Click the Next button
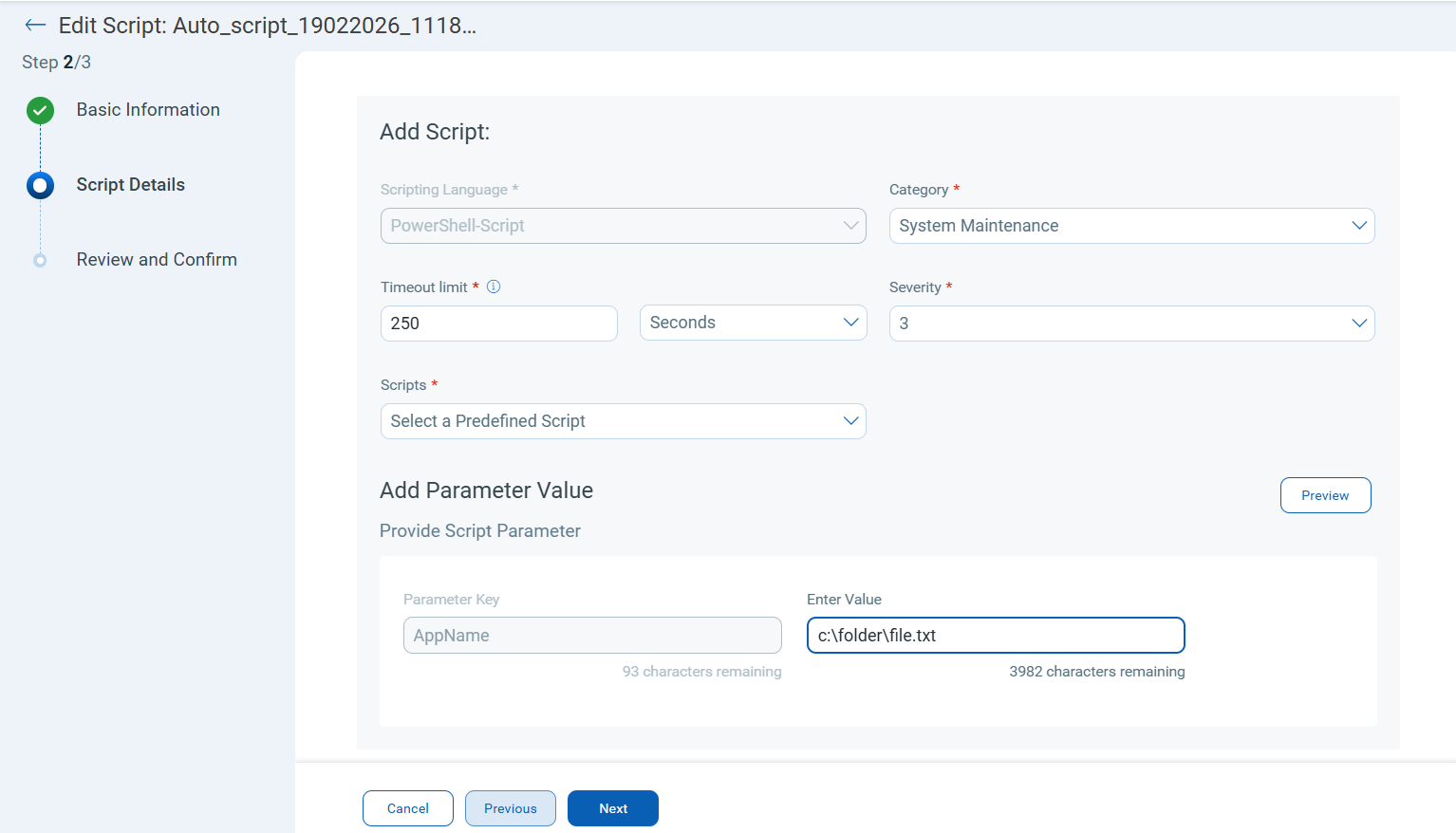The image size is (1456, 833). (612, 808)
